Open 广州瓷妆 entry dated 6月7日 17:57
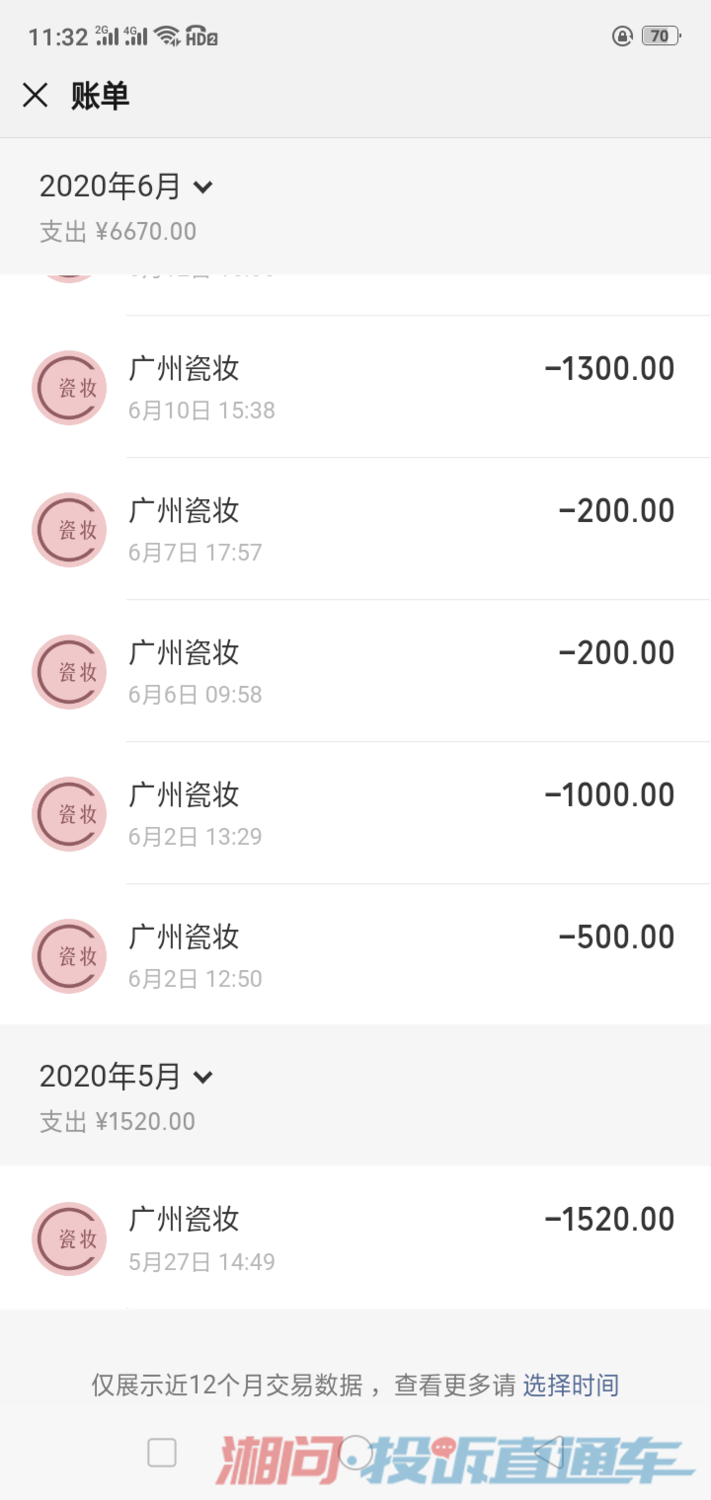Viewport: 711px width, 1500px height. 355,529
